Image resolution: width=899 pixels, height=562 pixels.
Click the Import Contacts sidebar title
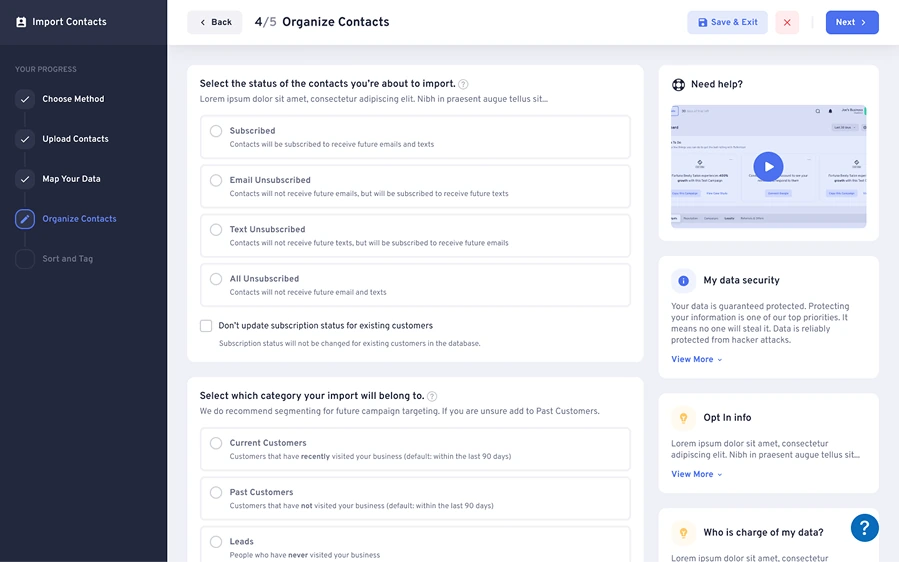pos(69,22)
